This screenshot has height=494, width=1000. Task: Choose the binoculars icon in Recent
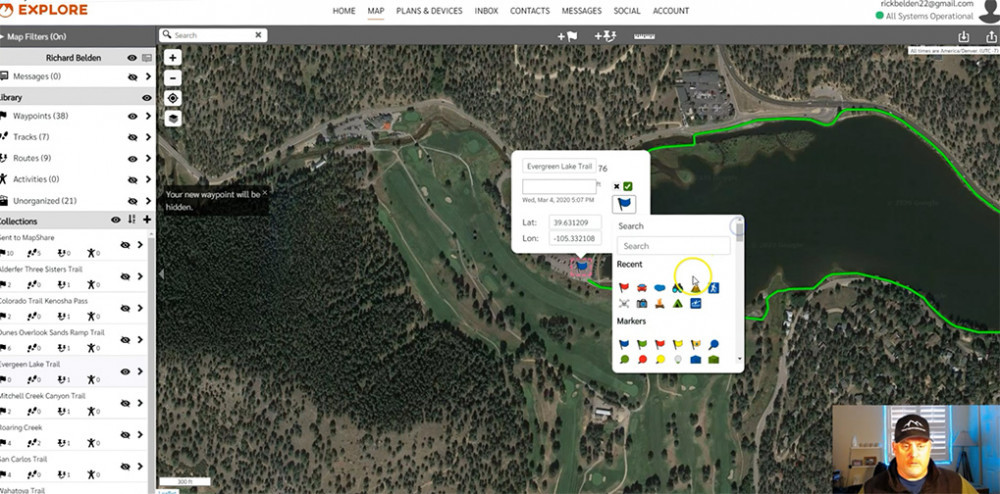point(677,287)
